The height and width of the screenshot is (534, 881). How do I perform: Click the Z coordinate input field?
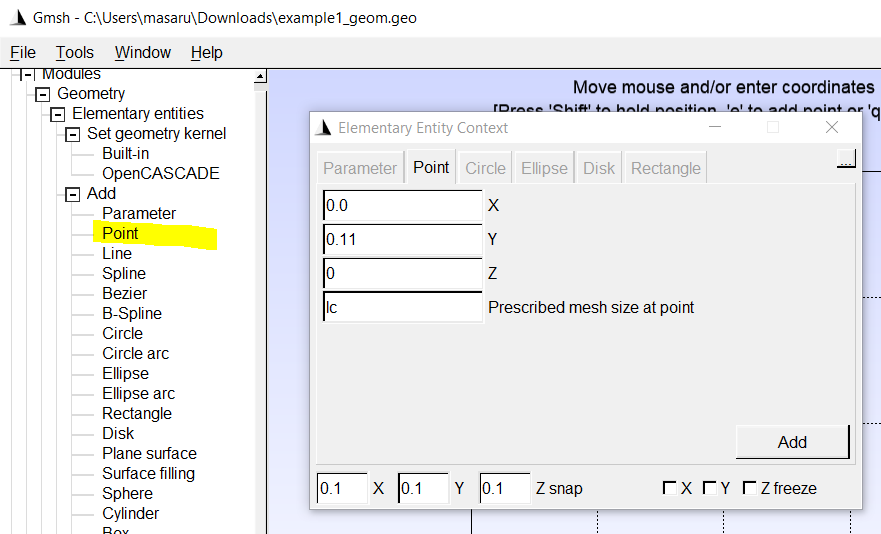coord(402,273)
